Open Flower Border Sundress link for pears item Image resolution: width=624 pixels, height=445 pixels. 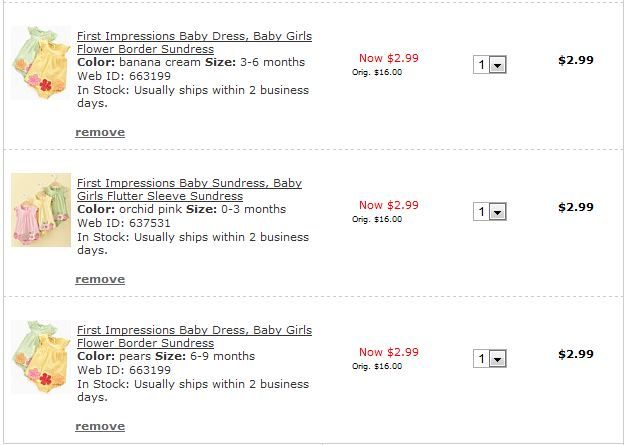click(x=194, y=336)
